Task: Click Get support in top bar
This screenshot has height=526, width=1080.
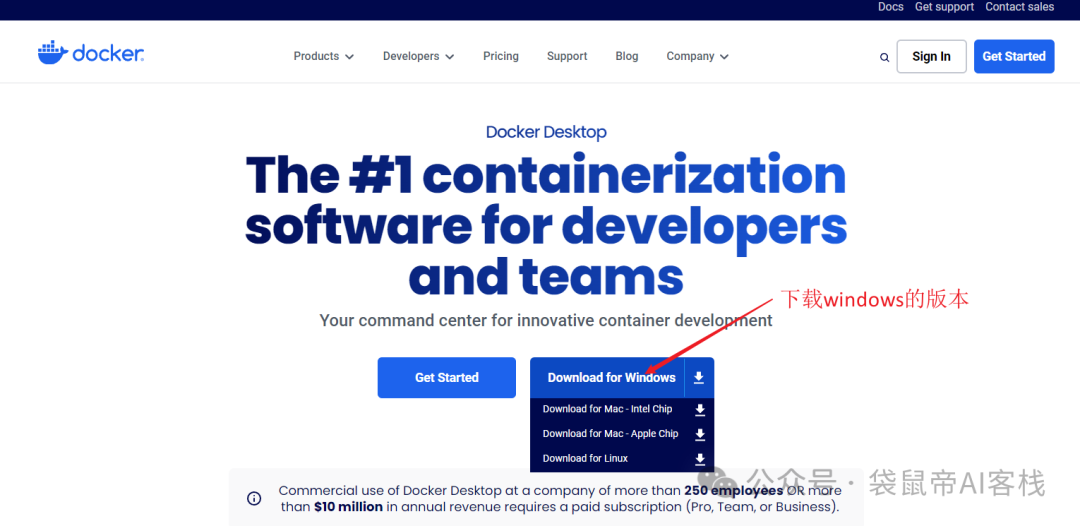Action: tap(944, 7)
